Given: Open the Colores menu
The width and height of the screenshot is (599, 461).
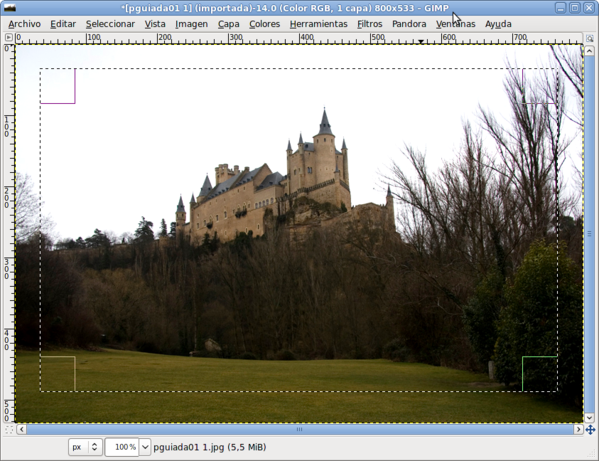Looking at the screenshot, I should pos(264,24).
